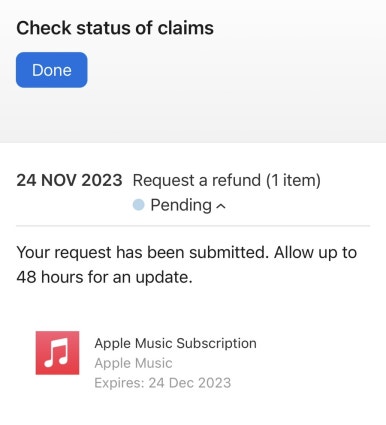Click the 24 NOV 2023 claim date
The width and height of the screenshot is (386, 425).
(x=69, y=180)
